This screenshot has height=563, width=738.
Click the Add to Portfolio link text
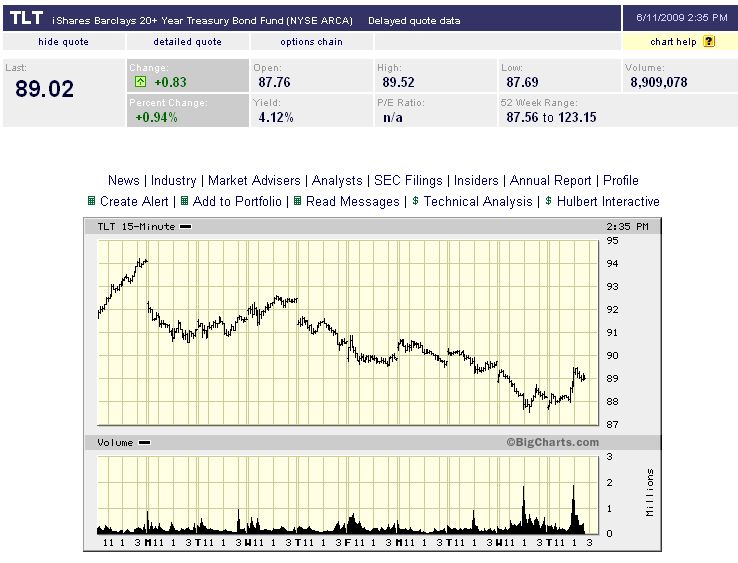(x=237, y=201)
